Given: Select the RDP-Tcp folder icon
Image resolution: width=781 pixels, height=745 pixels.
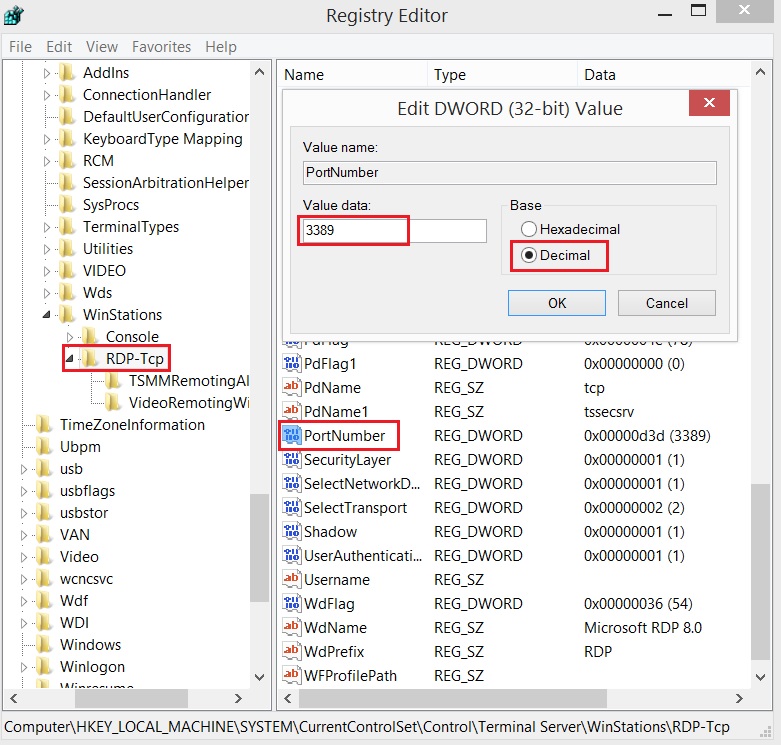Looking at the screenshot, I should coord(91,359).
